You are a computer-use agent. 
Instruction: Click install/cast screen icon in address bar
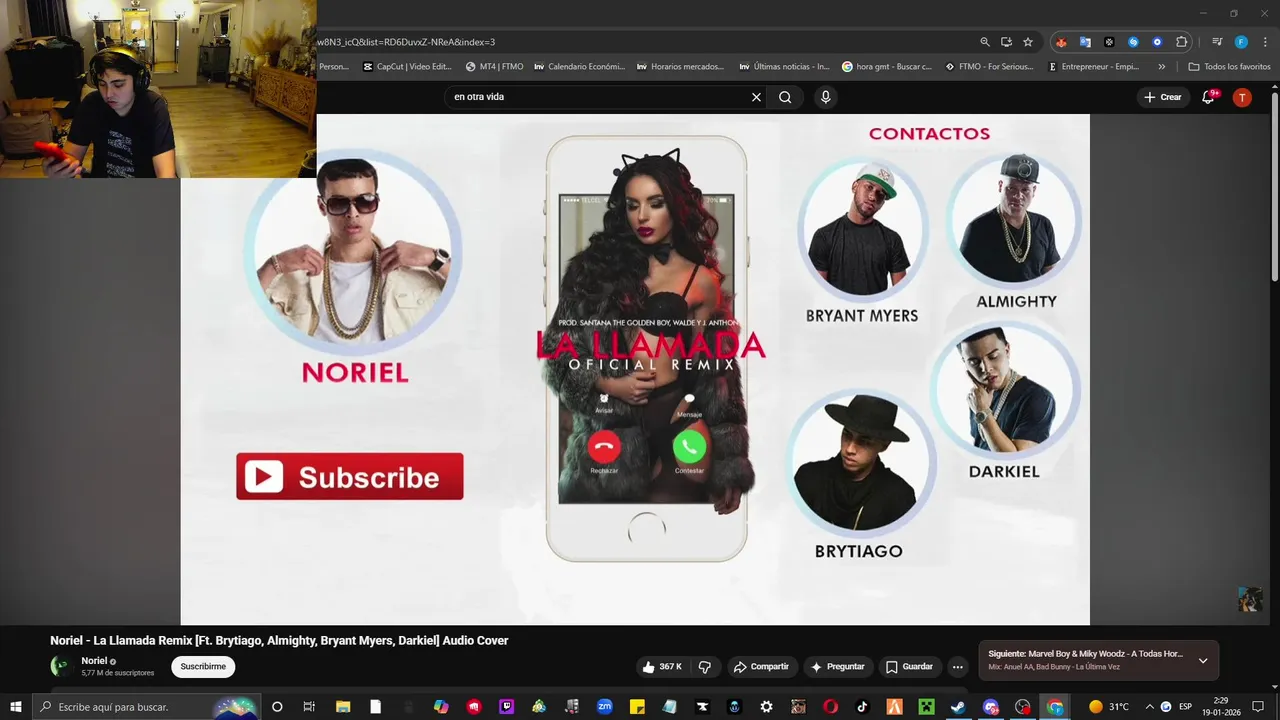click(1006, 42)
